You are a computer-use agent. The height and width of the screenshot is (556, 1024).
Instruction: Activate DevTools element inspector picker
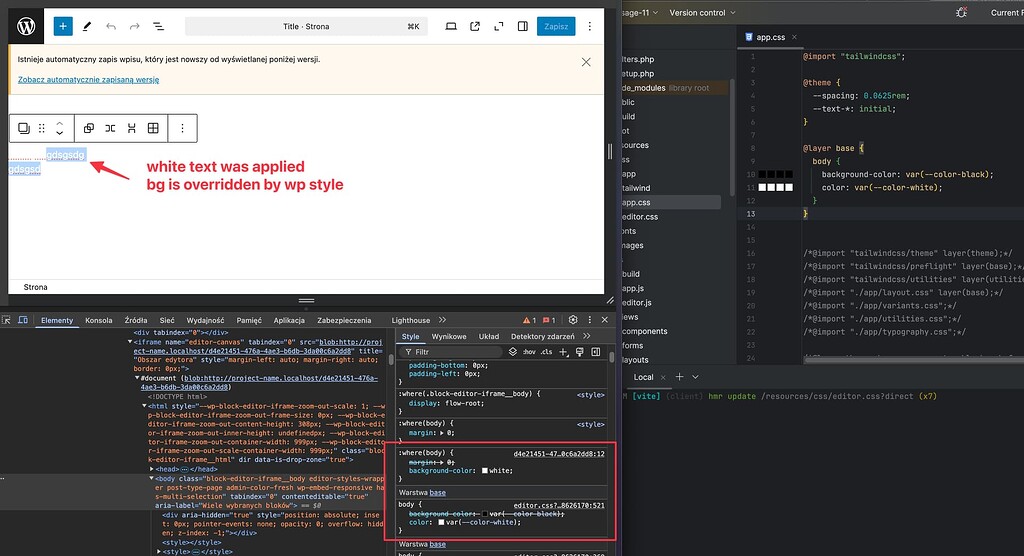[x=7, y=320]
